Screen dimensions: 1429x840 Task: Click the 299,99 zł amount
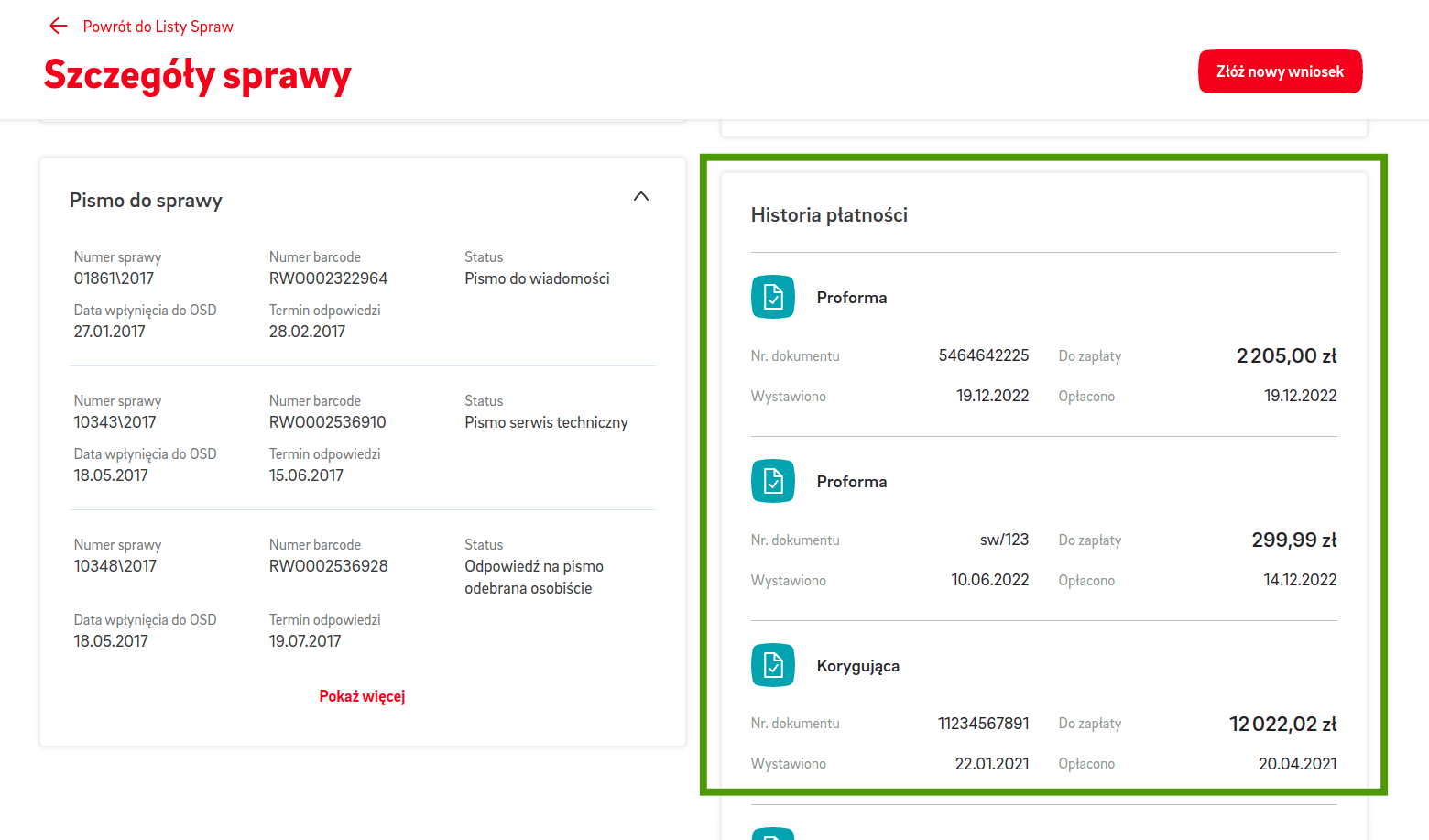pos(1293,540)
